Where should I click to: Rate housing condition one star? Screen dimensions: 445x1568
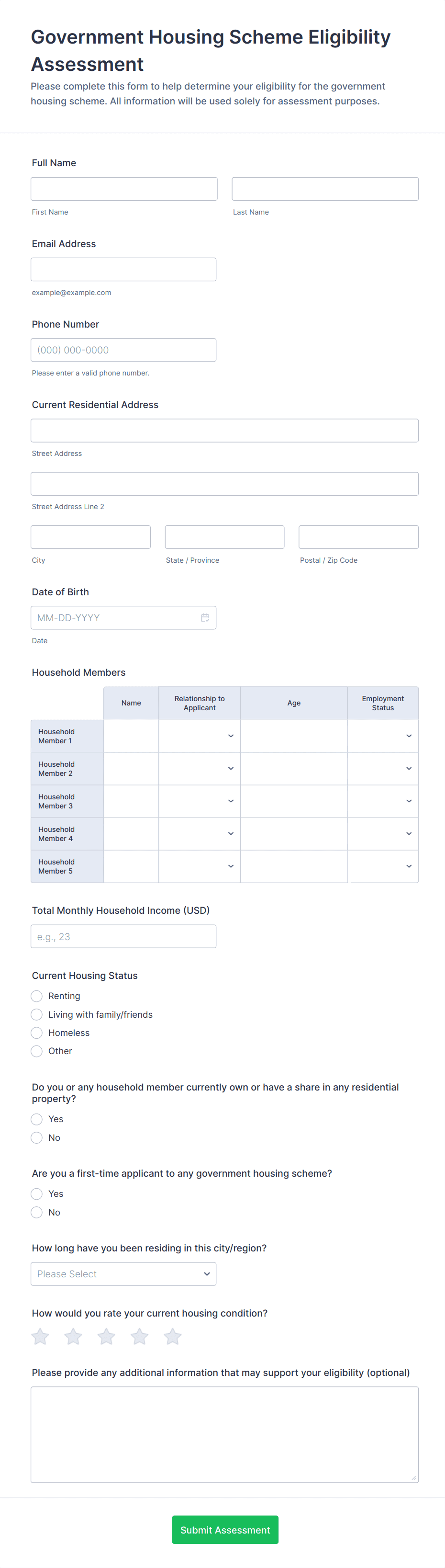40,1336
